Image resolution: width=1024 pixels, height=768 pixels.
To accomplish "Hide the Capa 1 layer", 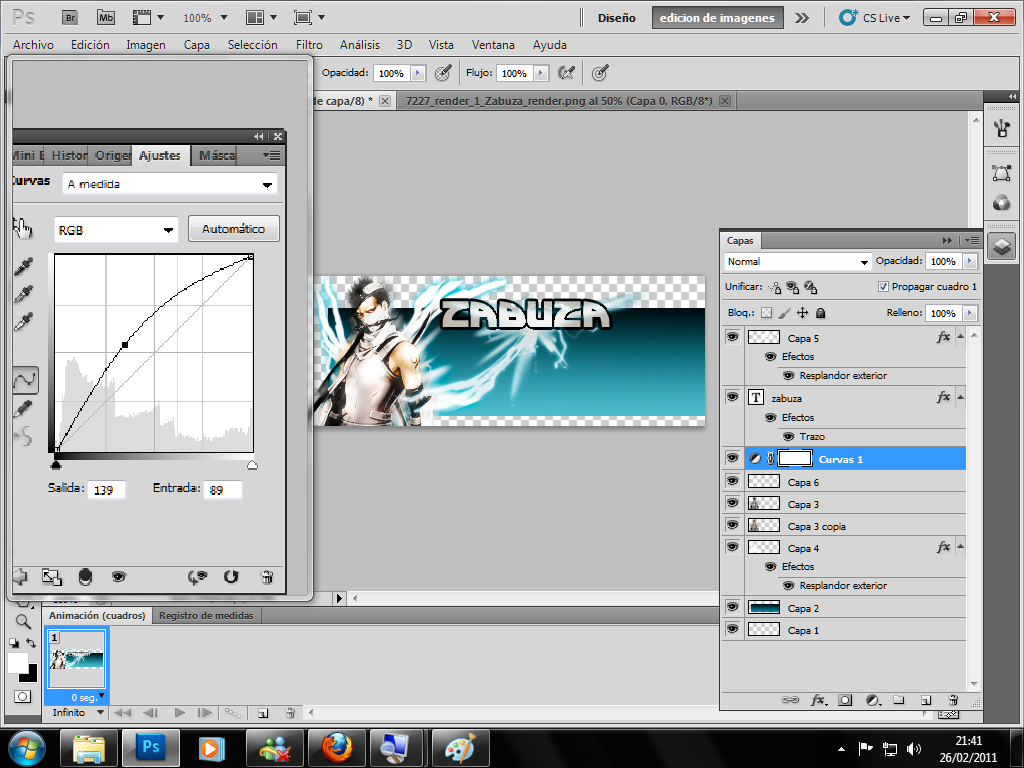I will [x=733, y=630].
